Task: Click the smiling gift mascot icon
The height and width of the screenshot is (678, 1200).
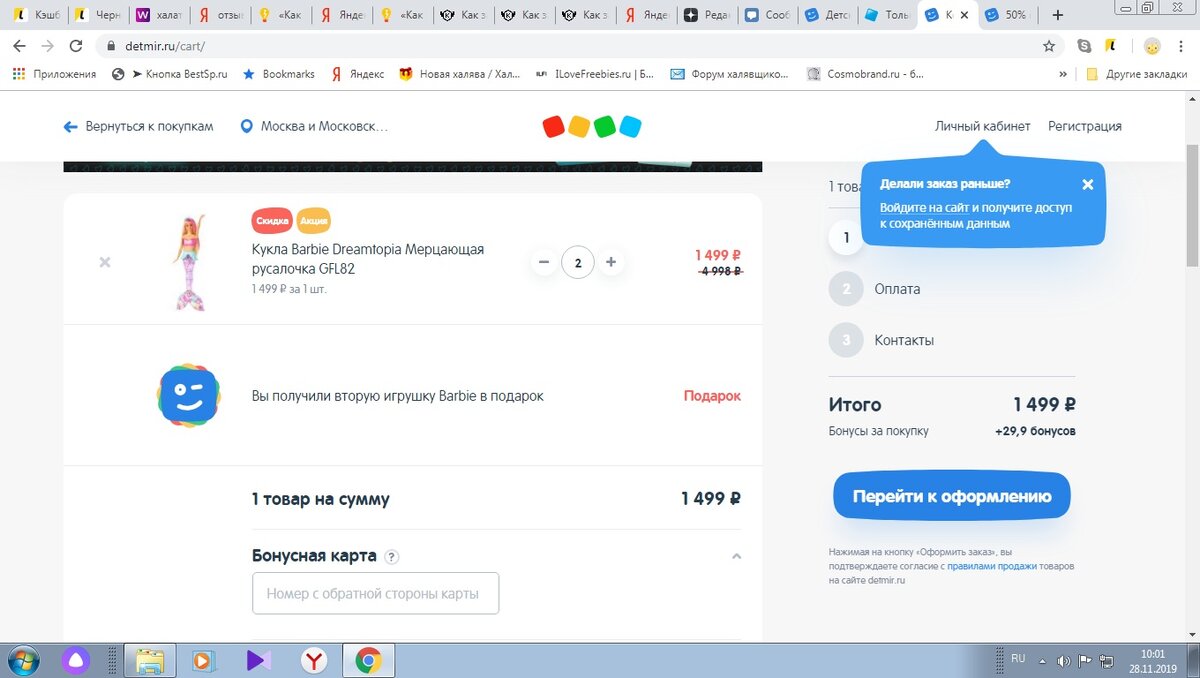Action: click(x=188, y=396)
